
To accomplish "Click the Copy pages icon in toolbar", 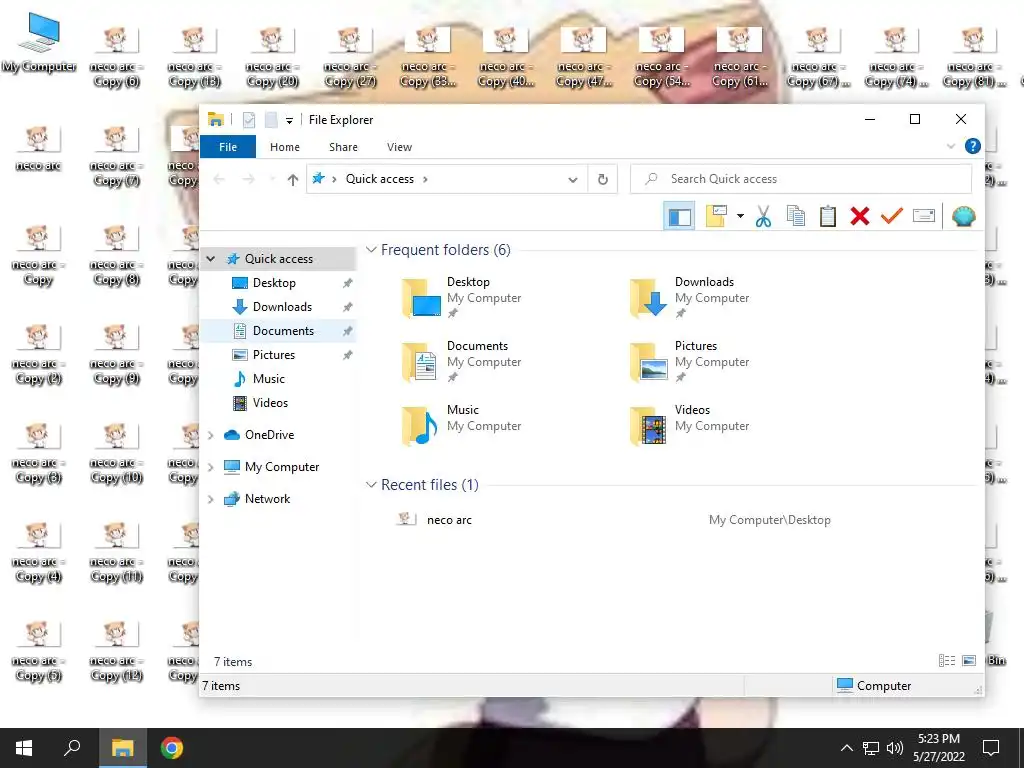I will pos(795,216).
